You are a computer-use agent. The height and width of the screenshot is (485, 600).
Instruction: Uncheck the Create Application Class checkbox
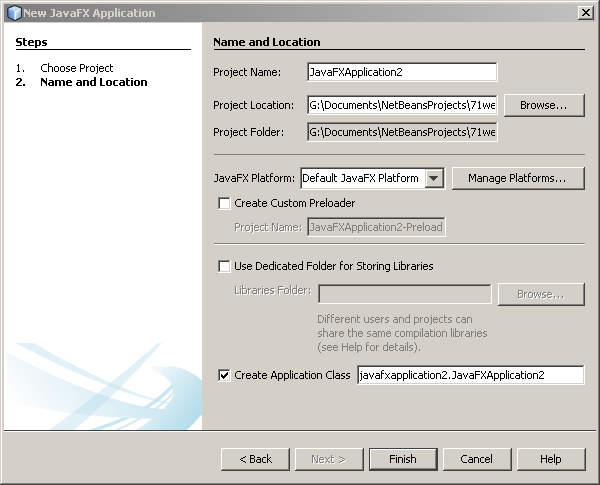coord(224,375)
